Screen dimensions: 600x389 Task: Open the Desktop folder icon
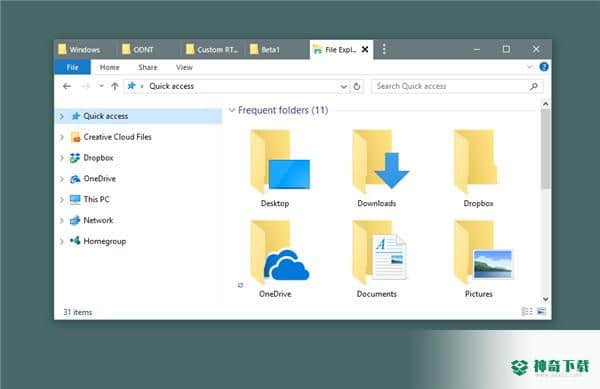click(x=279, y=161)
